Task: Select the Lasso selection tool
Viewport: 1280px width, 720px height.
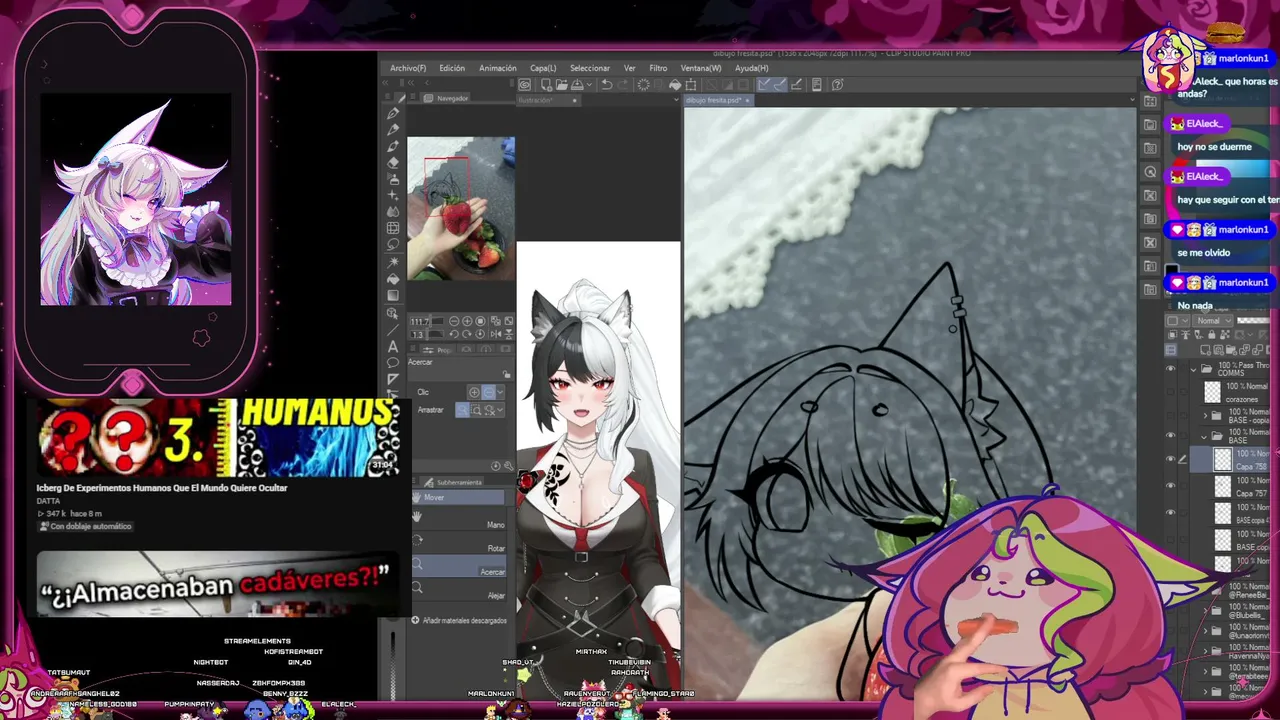Action: pos(393,244)
